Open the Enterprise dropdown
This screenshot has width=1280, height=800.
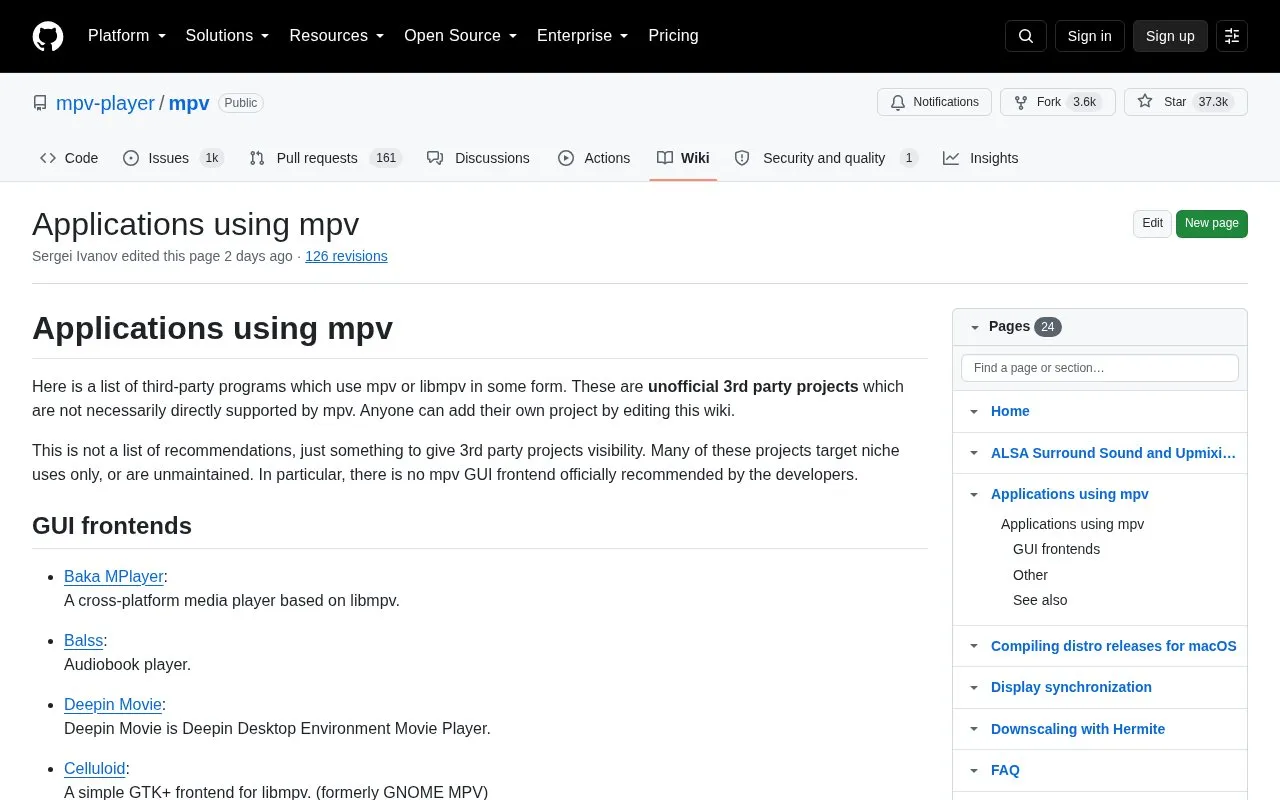coord(583,36)
